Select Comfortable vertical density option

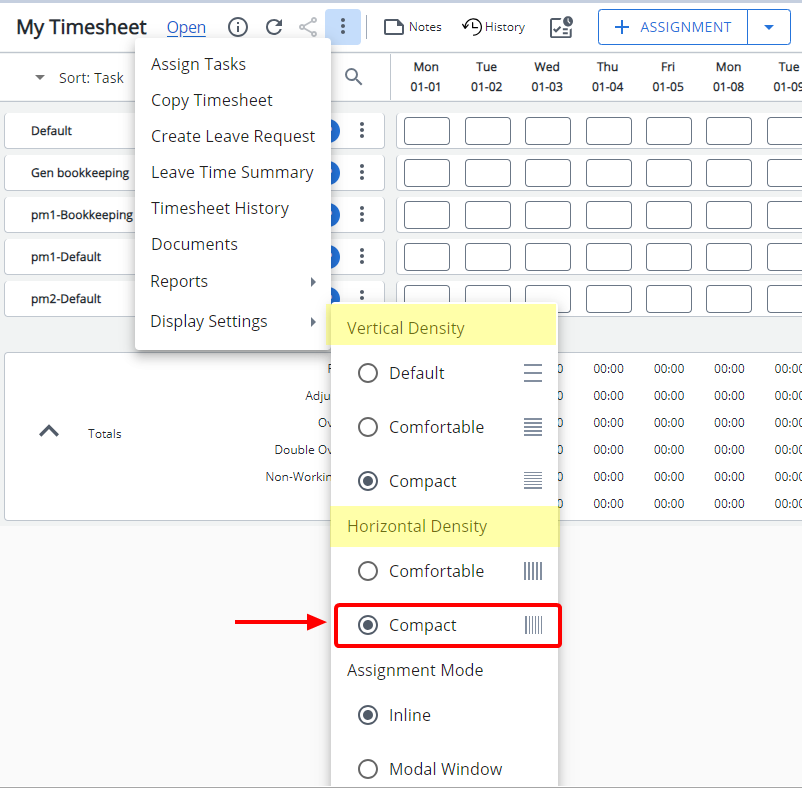(x=368, y=427)
